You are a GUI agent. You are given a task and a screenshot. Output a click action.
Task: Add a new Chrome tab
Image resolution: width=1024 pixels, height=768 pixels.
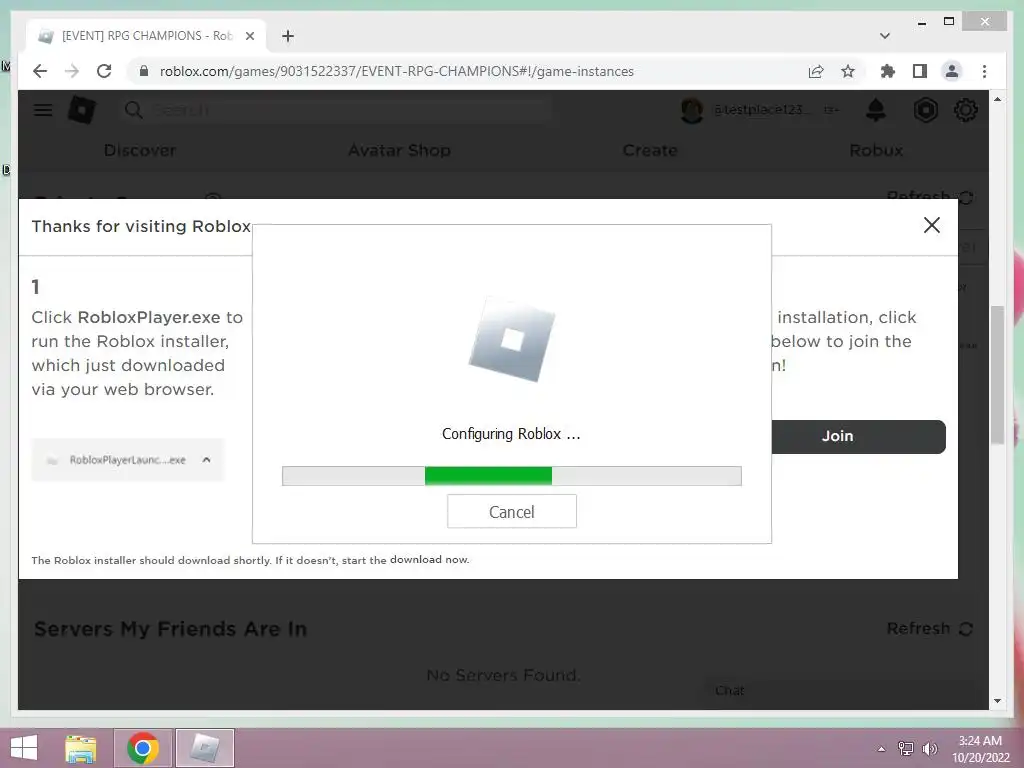(x=288, y=36)
